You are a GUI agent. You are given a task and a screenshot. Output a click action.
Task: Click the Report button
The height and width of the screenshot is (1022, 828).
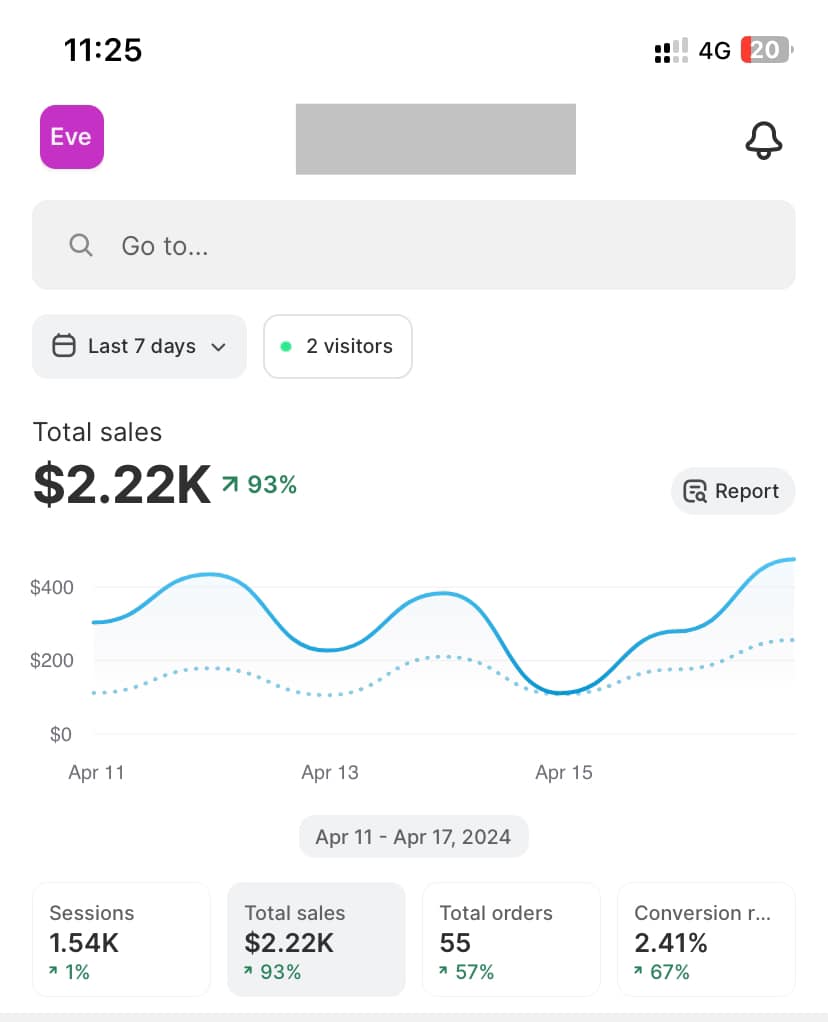coord(733,491)
